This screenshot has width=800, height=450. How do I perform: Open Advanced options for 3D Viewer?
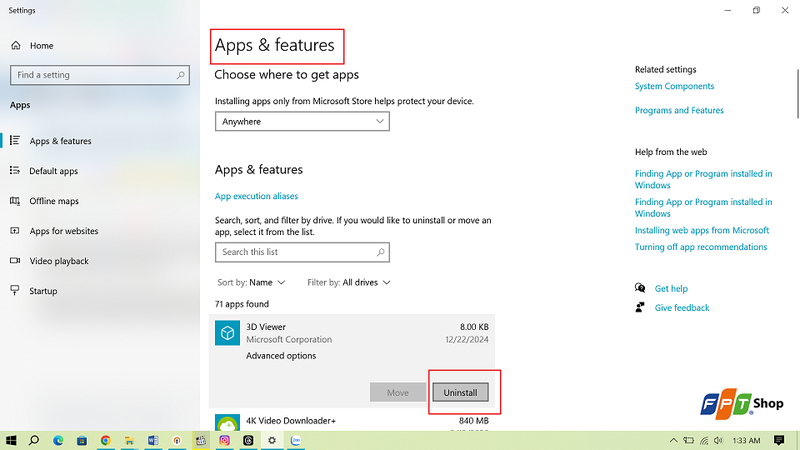pyautogui.click(x=281, y=356)
